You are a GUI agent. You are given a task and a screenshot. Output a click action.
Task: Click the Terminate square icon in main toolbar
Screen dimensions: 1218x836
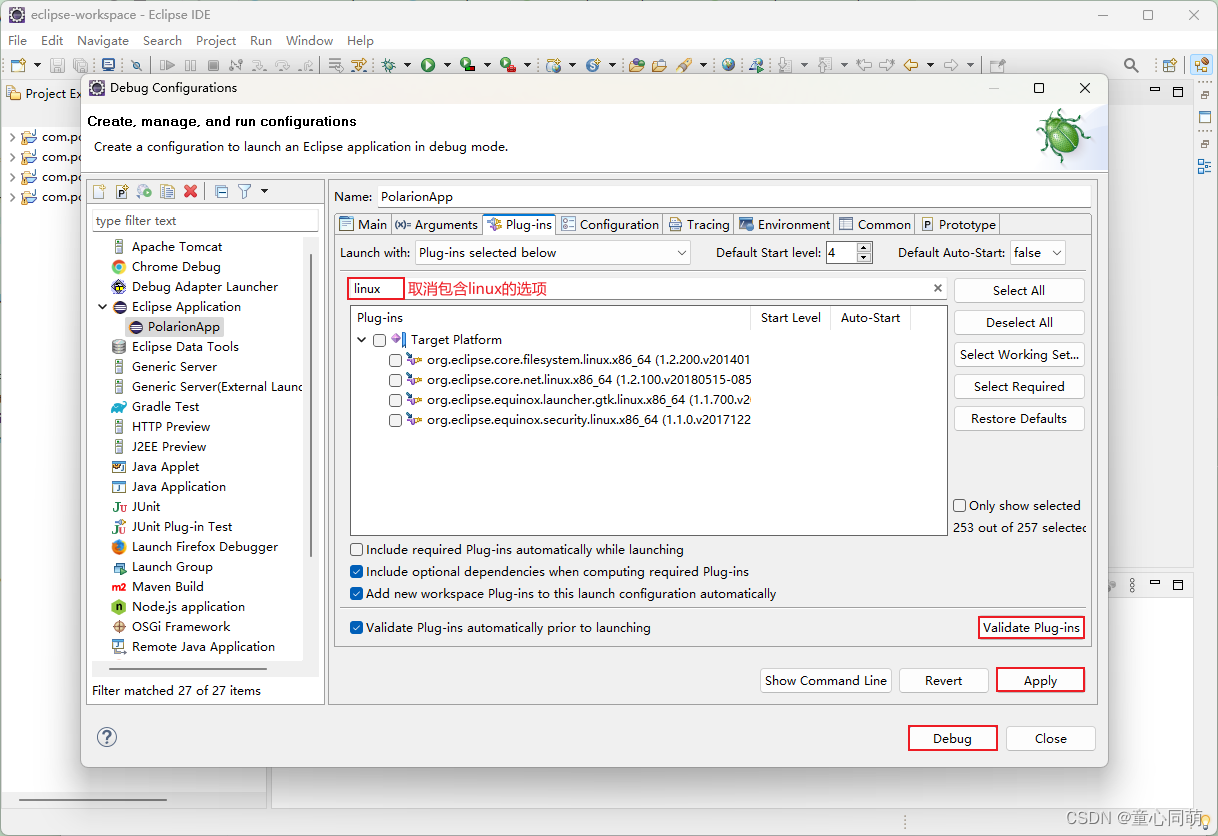(x=213, y=65)
